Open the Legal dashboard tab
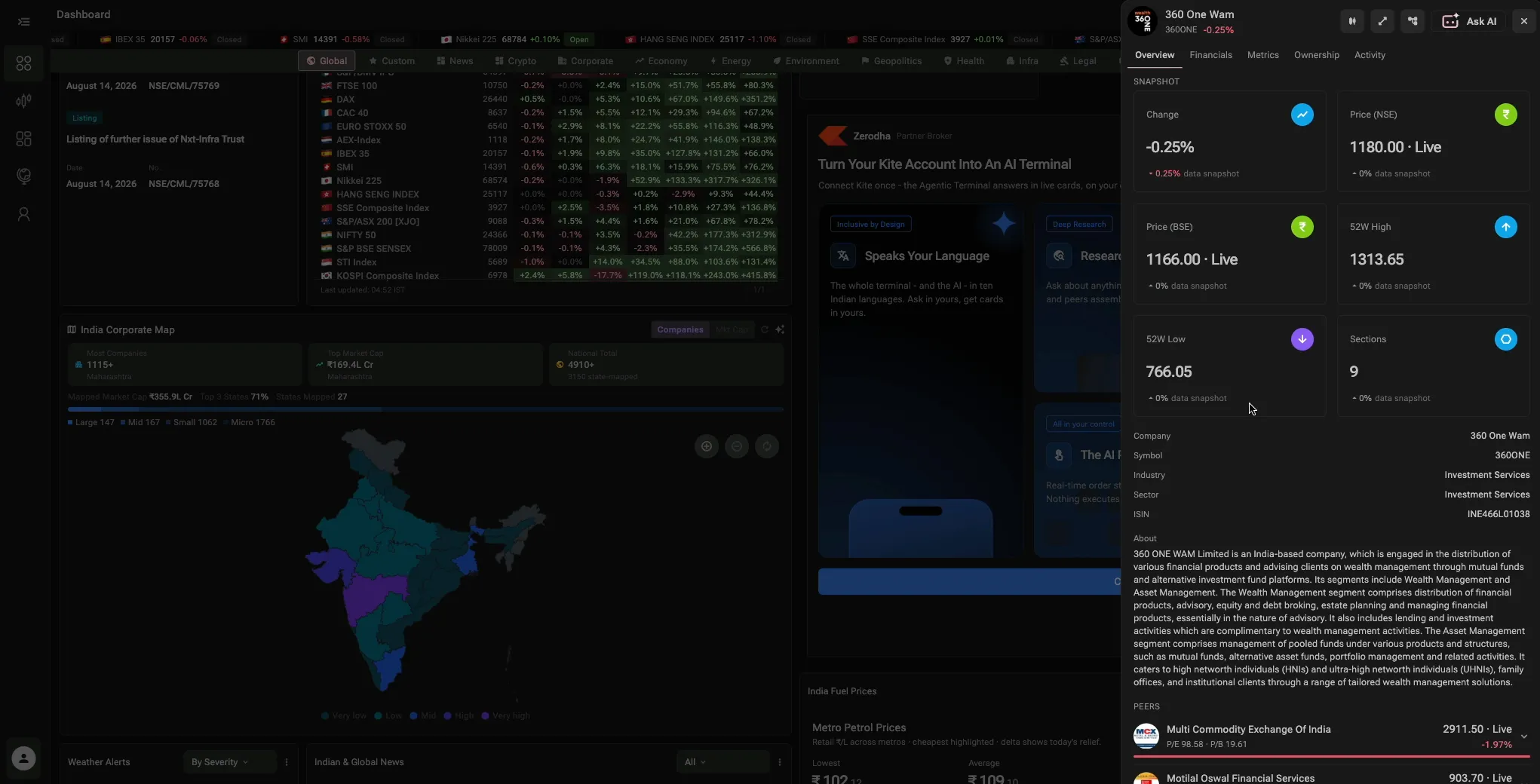 point(1078,61)
